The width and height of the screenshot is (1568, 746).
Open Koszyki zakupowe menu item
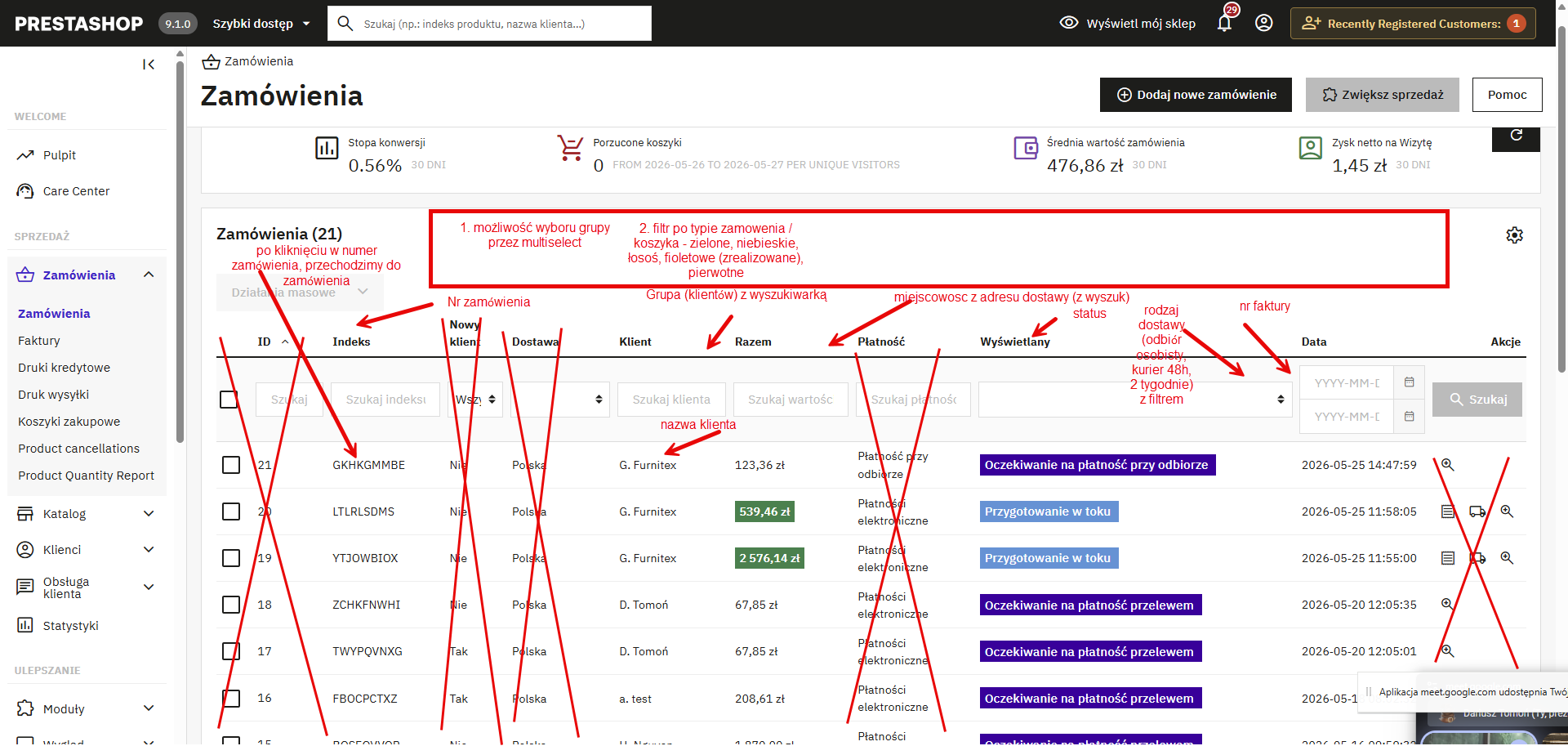pyautogui.click(x=69, y=422)
